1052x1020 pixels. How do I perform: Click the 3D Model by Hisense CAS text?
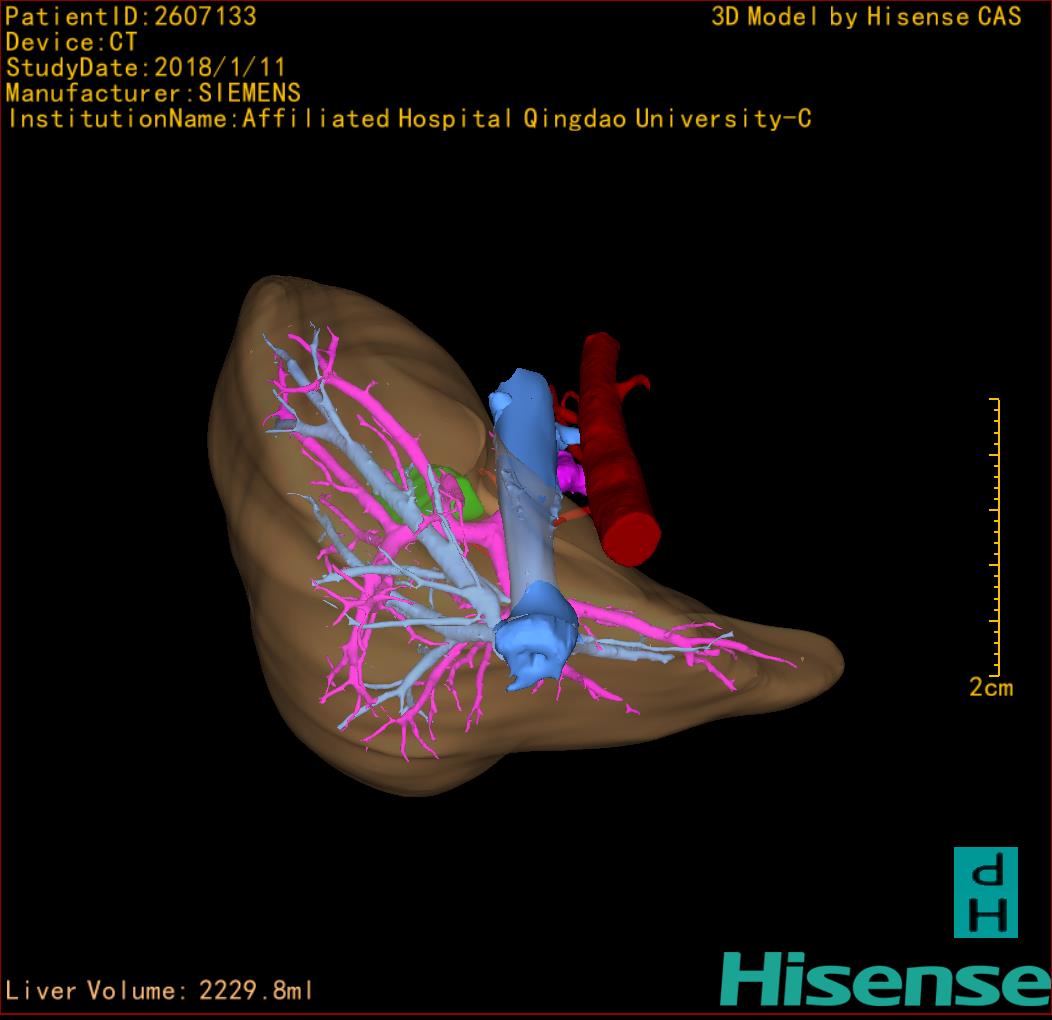866,16
